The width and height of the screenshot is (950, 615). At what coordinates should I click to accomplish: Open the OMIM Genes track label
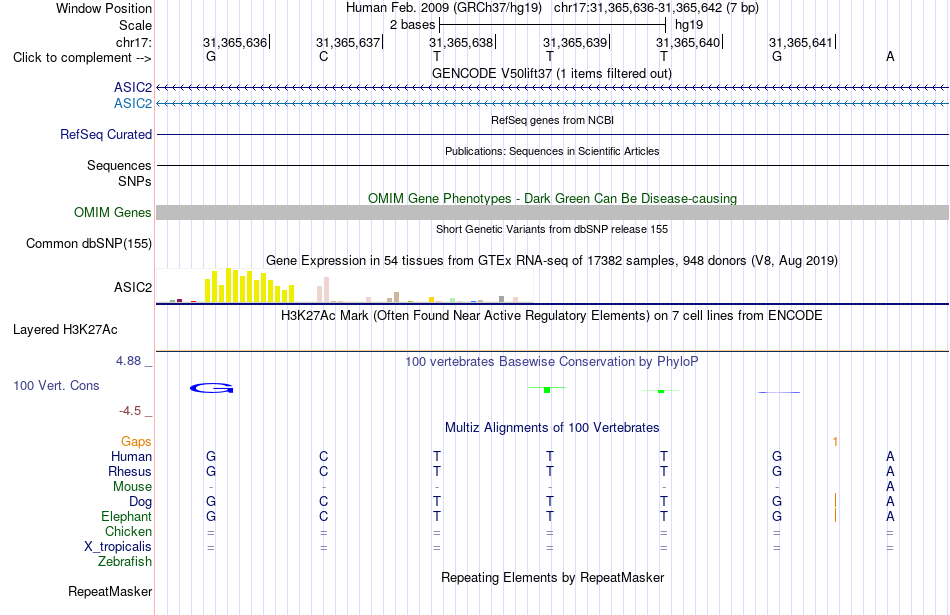pos(113,213)
